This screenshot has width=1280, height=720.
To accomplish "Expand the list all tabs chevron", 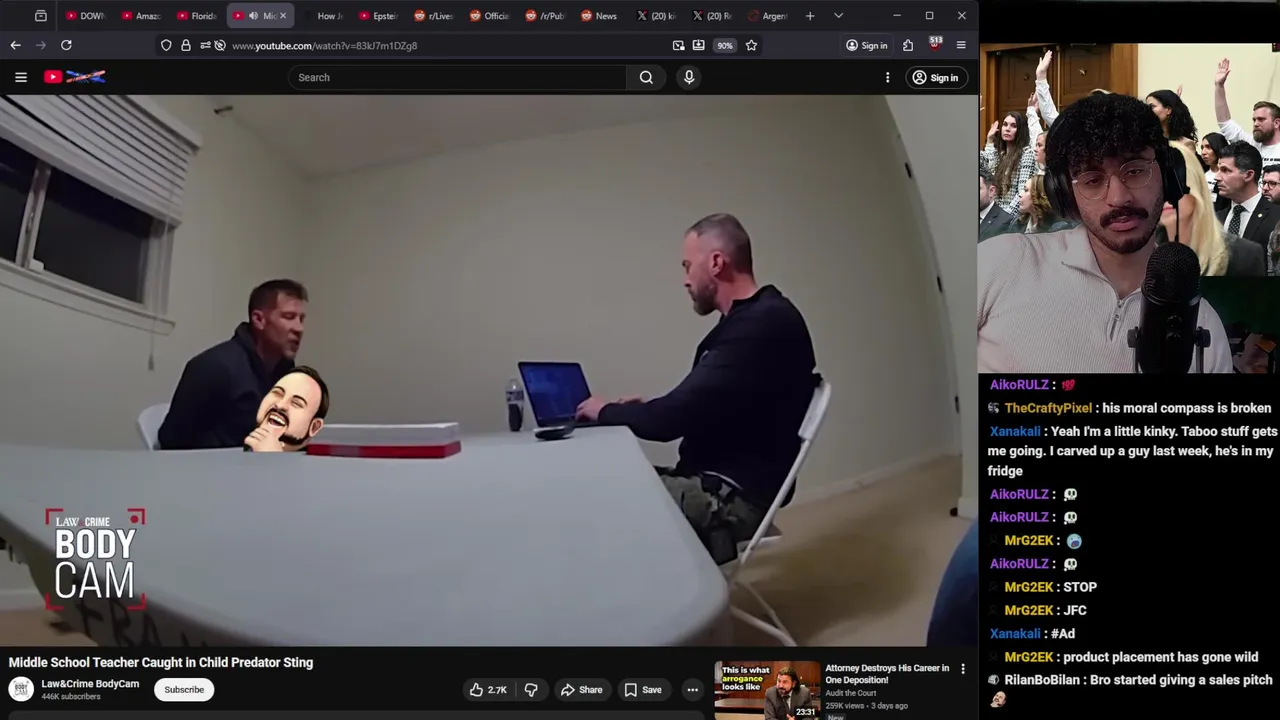I will pos(838,16).
